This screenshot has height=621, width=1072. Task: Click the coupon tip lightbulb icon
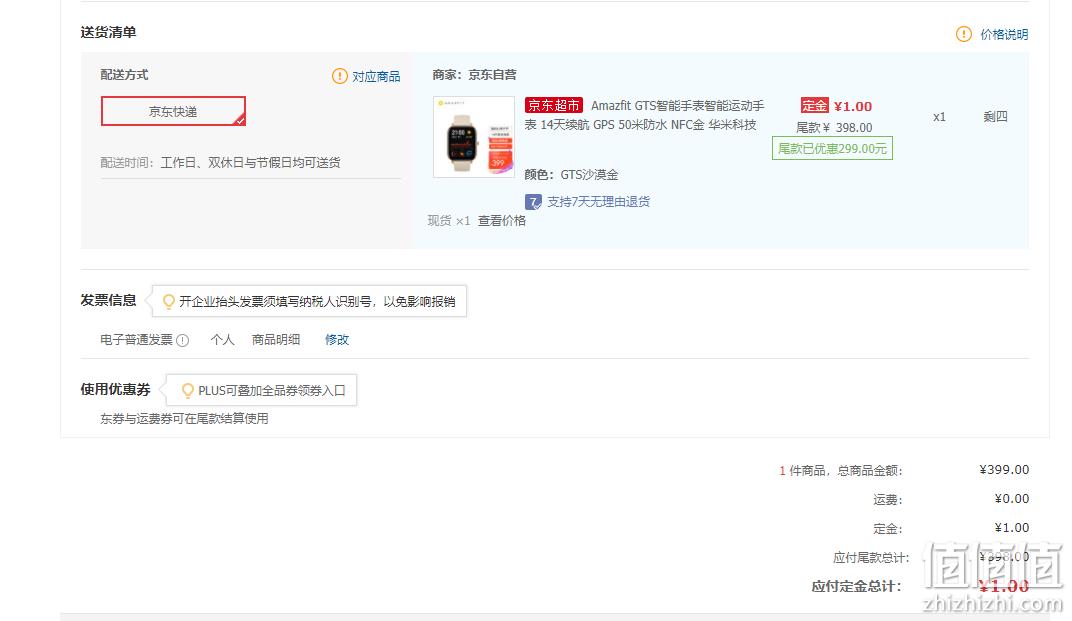click(x=187, y=391)
